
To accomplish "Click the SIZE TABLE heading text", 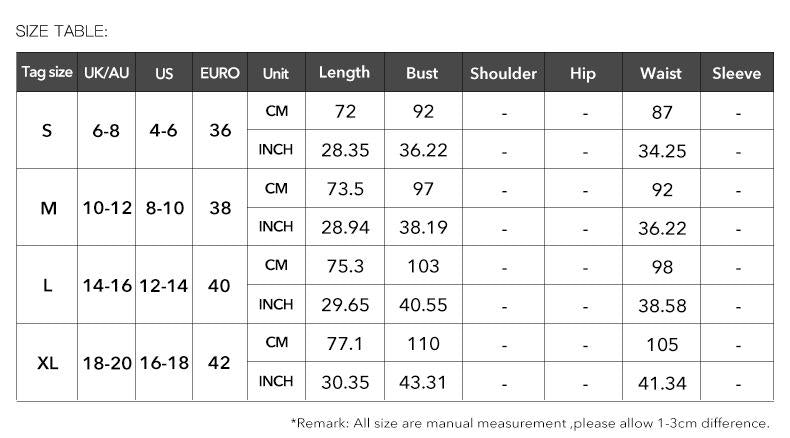I will (61, 31).
